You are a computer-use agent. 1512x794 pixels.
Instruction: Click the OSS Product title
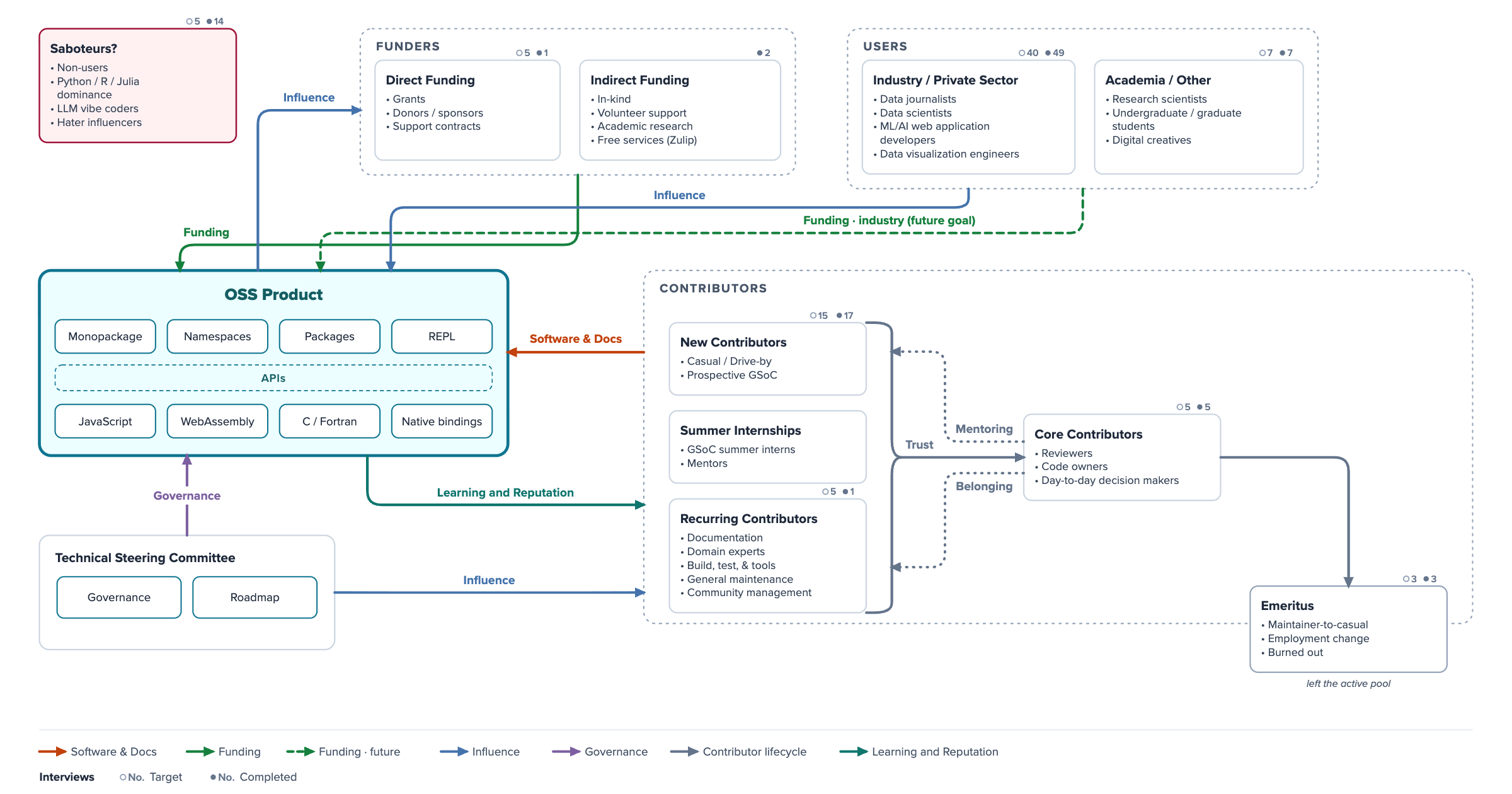tap(273, 294)
